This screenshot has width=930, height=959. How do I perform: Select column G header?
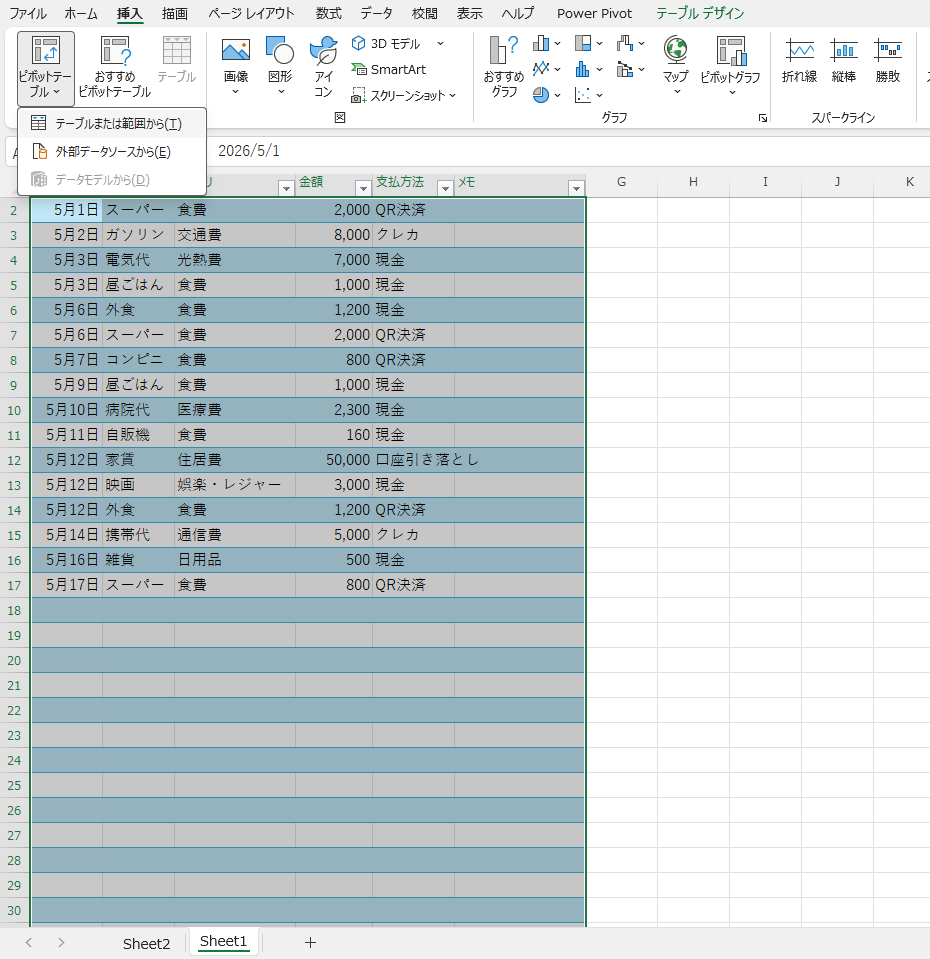pyautogui.click(x=621, y=182)
